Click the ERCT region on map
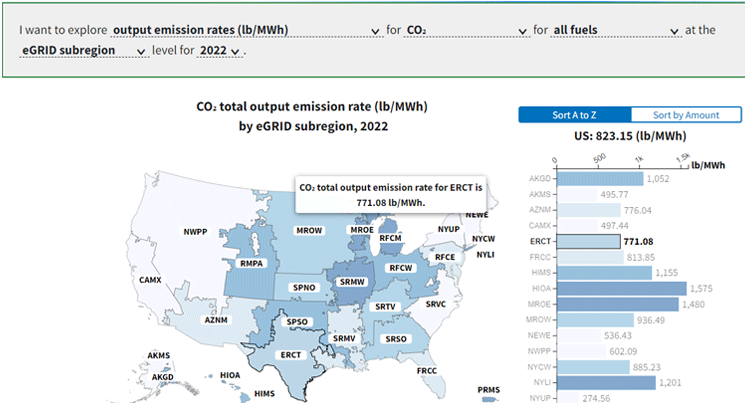Screen dimensions: 748x409 (291, 355)
